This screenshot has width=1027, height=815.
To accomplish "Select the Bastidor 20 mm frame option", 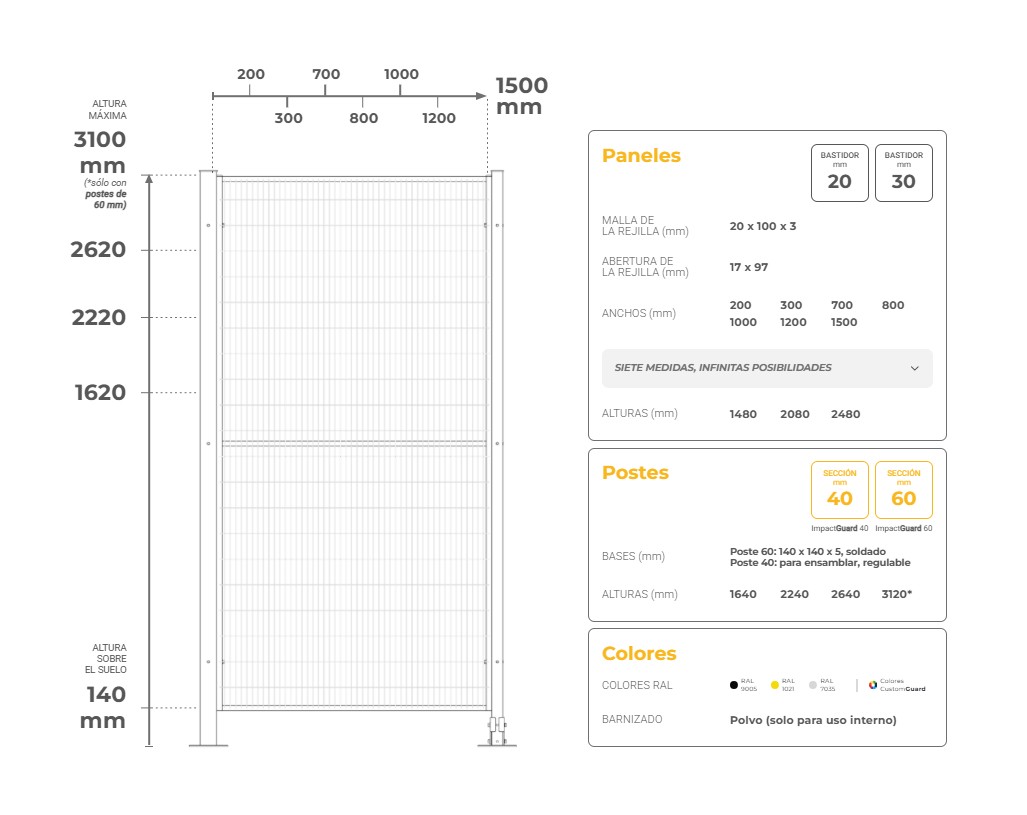I will point(839,173).
